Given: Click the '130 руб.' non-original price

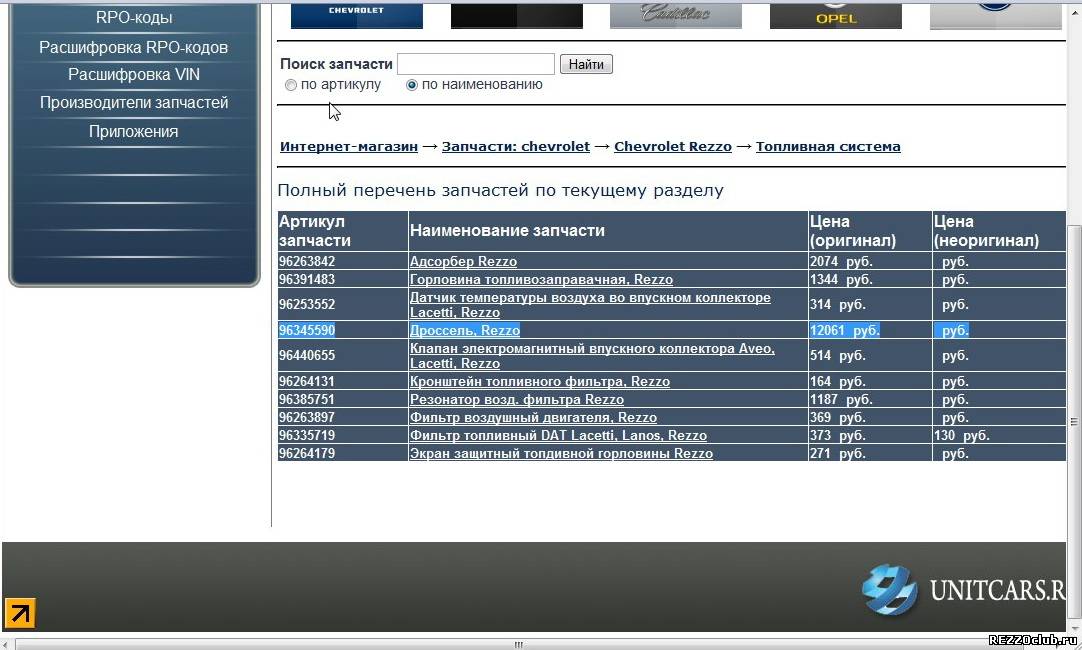Looking at the screenshot, I should coord(961,435).
